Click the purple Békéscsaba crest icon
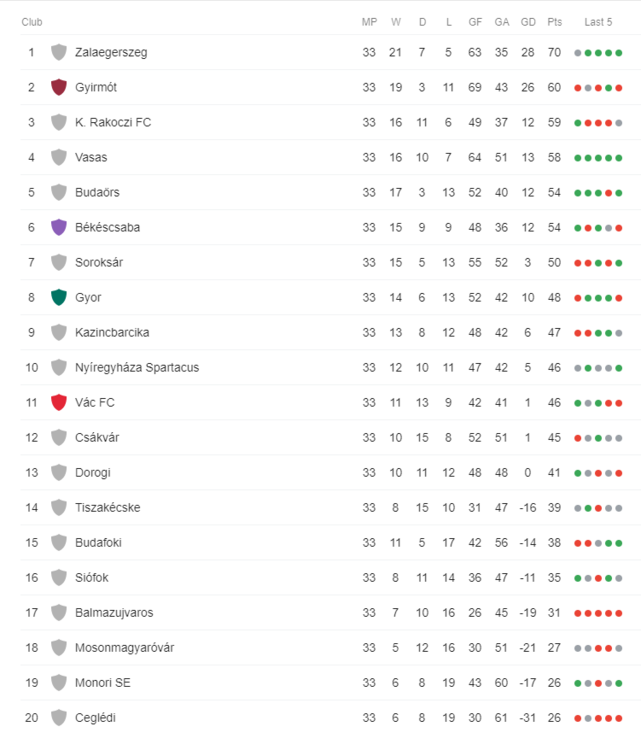The height and width of the screenshot is (750, 641). pos(59,227)
